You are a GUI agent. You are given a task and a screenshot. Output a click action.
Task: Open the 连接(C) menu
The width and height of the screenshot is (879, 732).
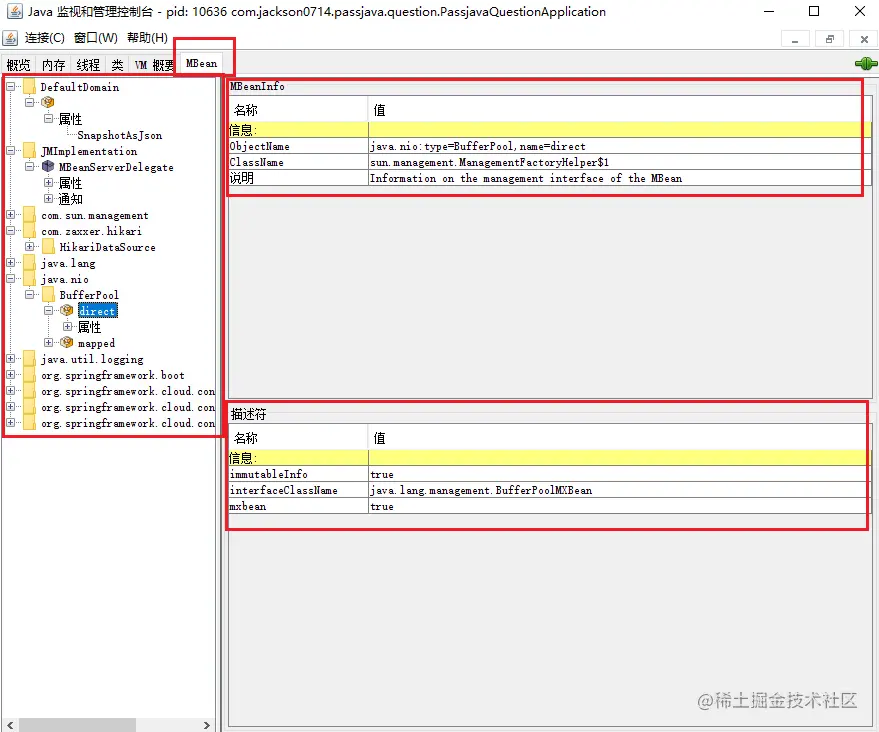44,38
